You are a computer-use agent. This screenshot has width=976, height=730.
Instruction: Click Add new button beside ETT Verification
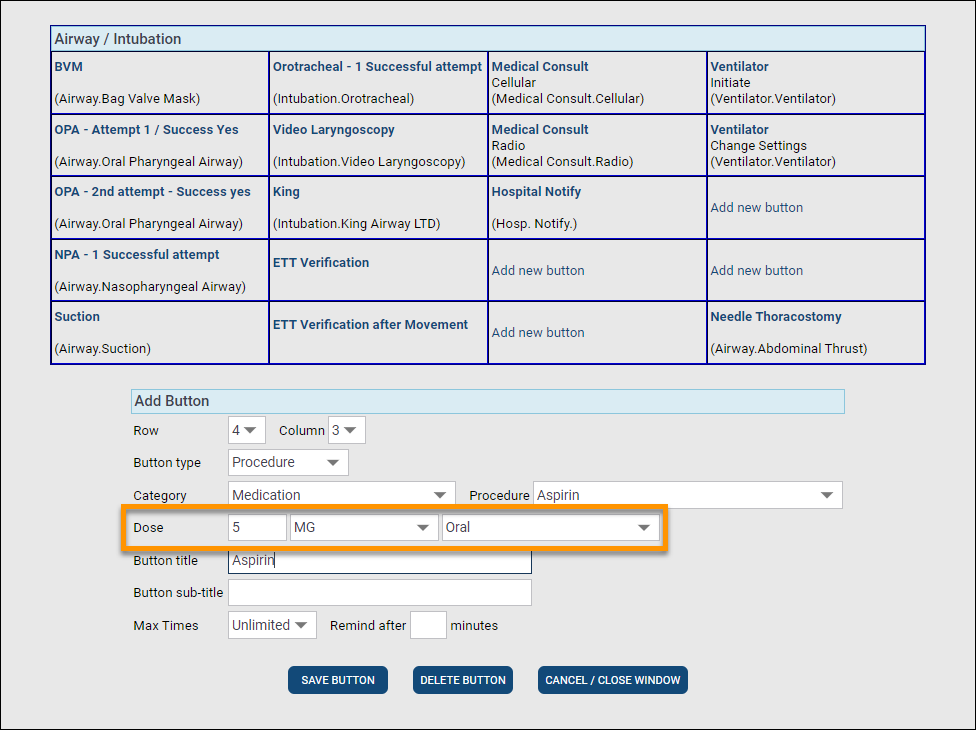point(538,271)
